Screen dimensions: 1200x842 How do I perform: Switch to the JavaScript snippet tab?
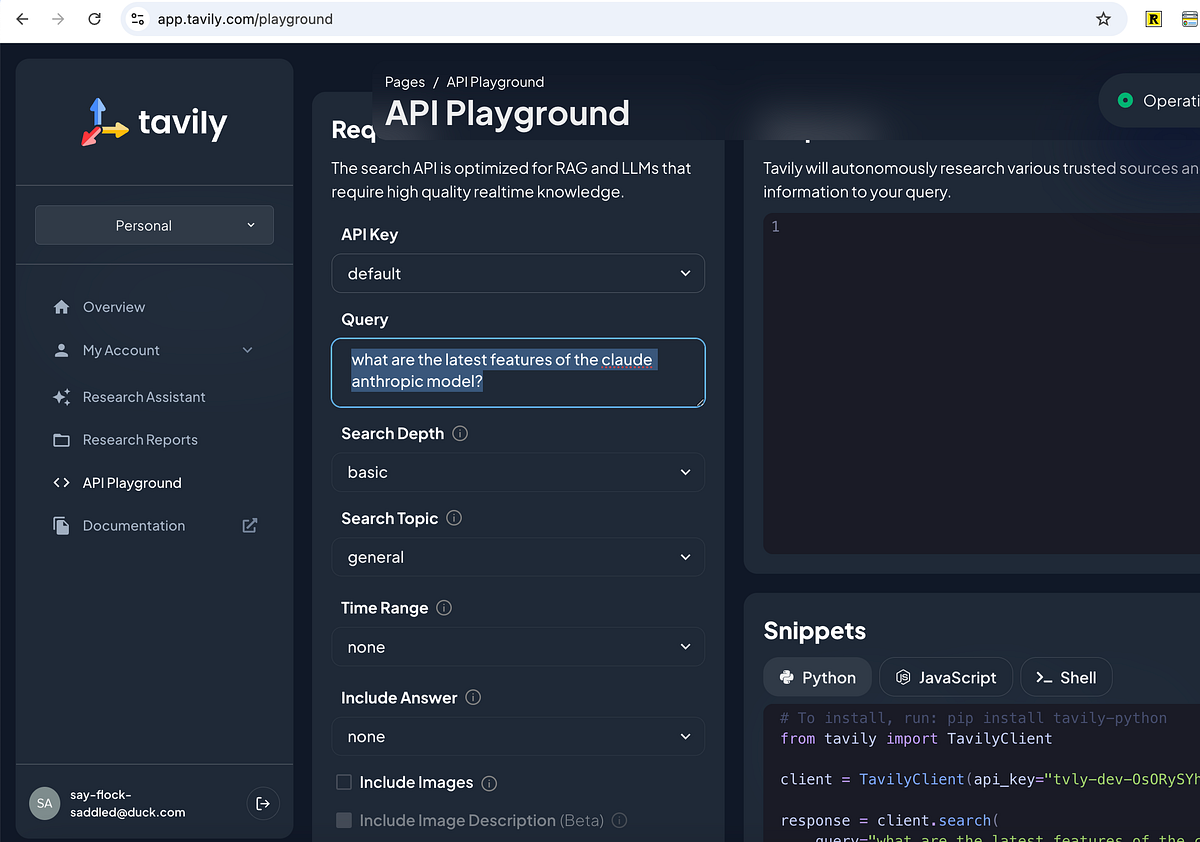point(945,677)
